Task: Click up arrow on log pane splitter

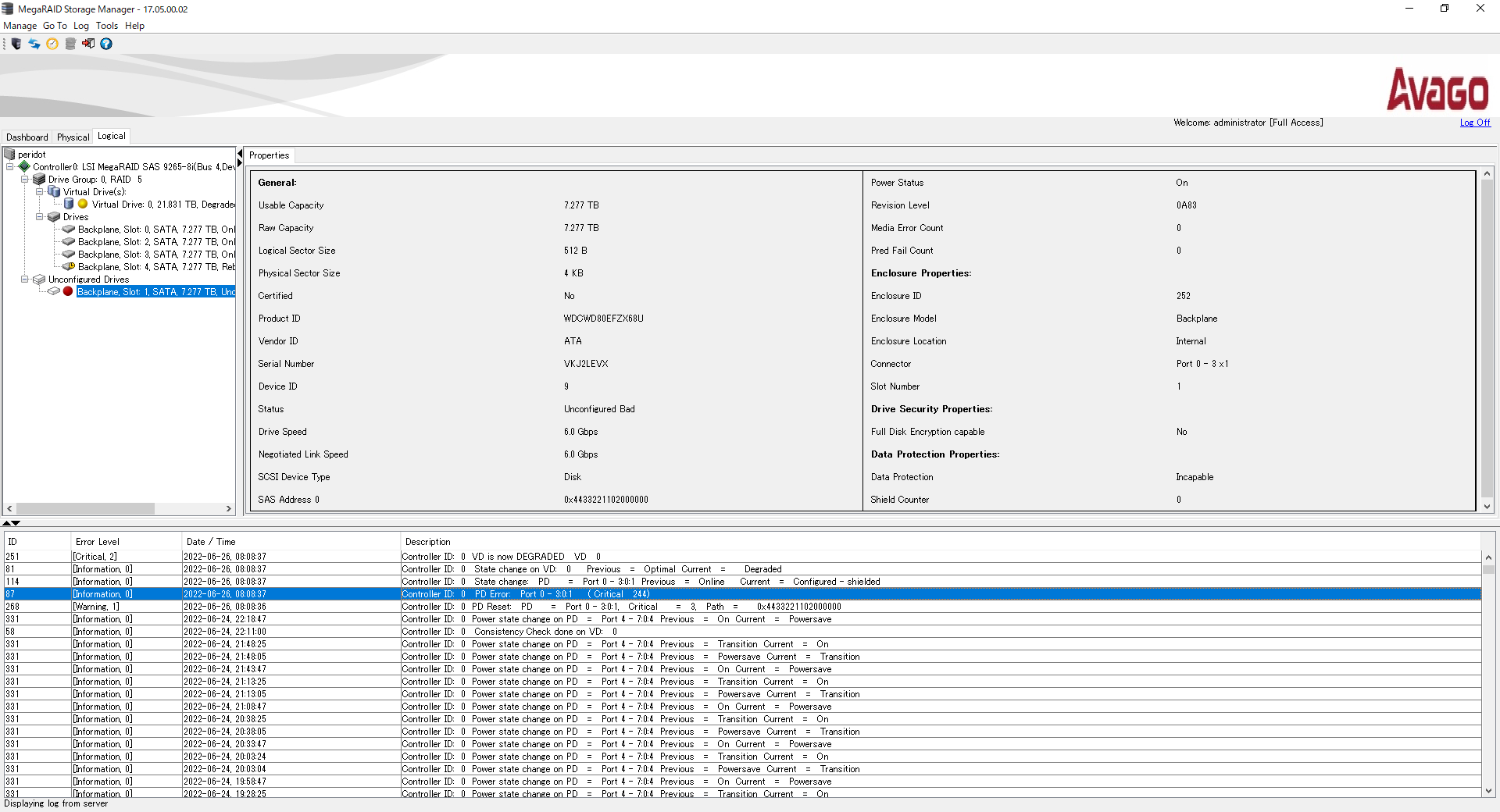Action: click(7, 523)
